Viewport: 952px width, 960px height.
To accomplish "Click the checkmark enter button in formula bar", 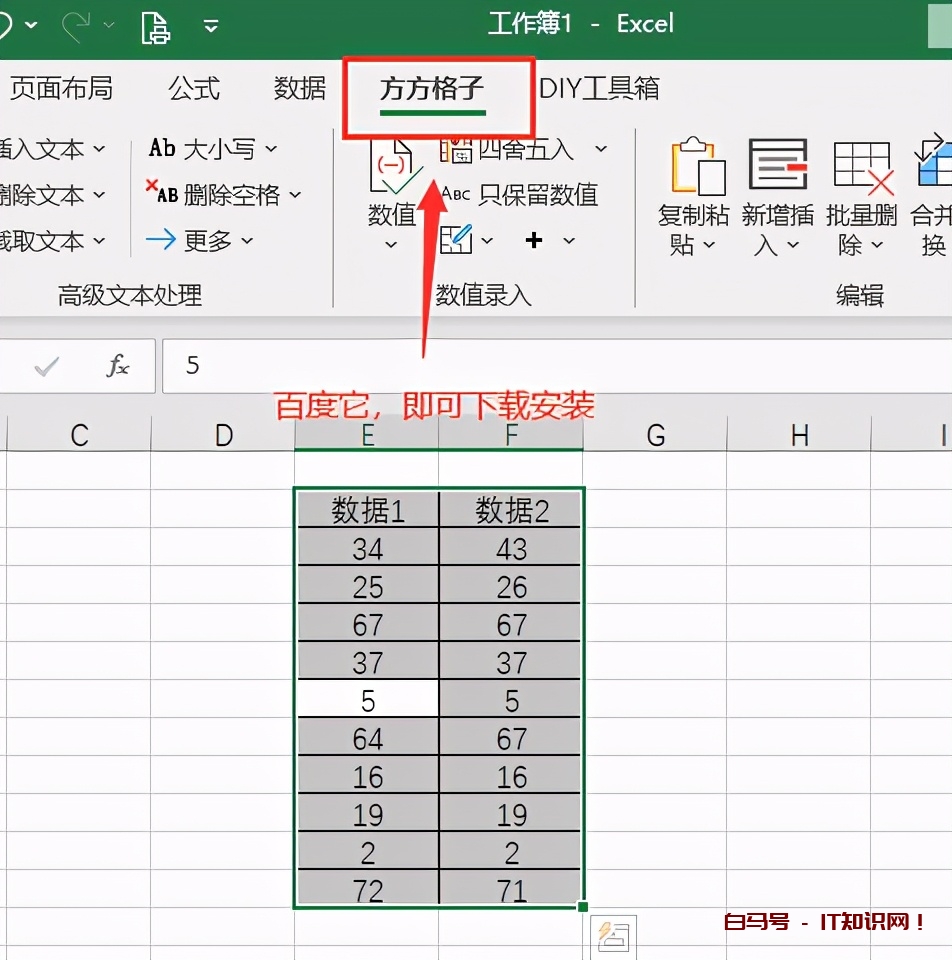I will (46, 367).
